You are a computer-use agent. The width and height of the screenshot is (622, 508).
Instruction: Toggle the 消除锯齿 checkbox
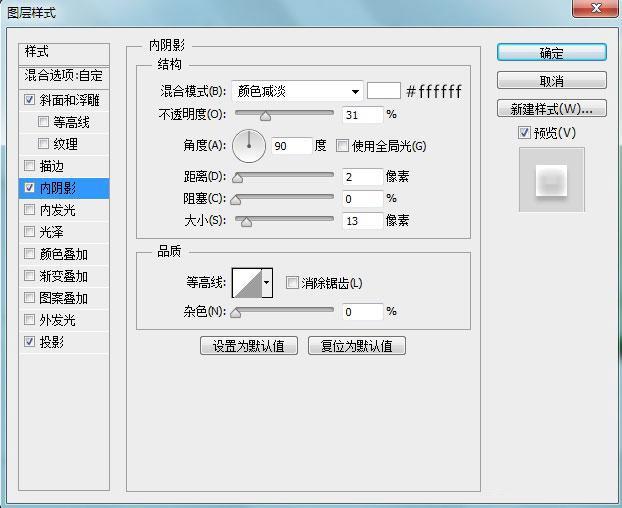(292, 283)
